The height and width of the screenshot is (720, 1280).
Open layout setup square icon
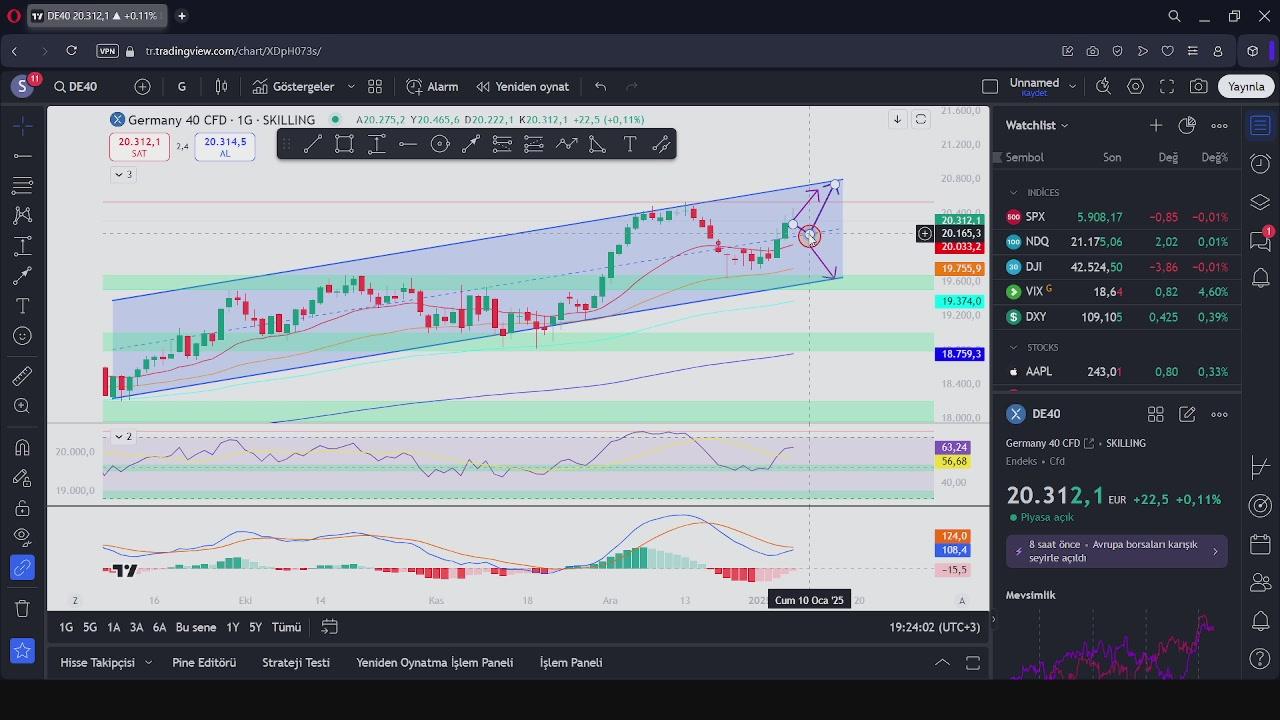click(x=990, y=87)
